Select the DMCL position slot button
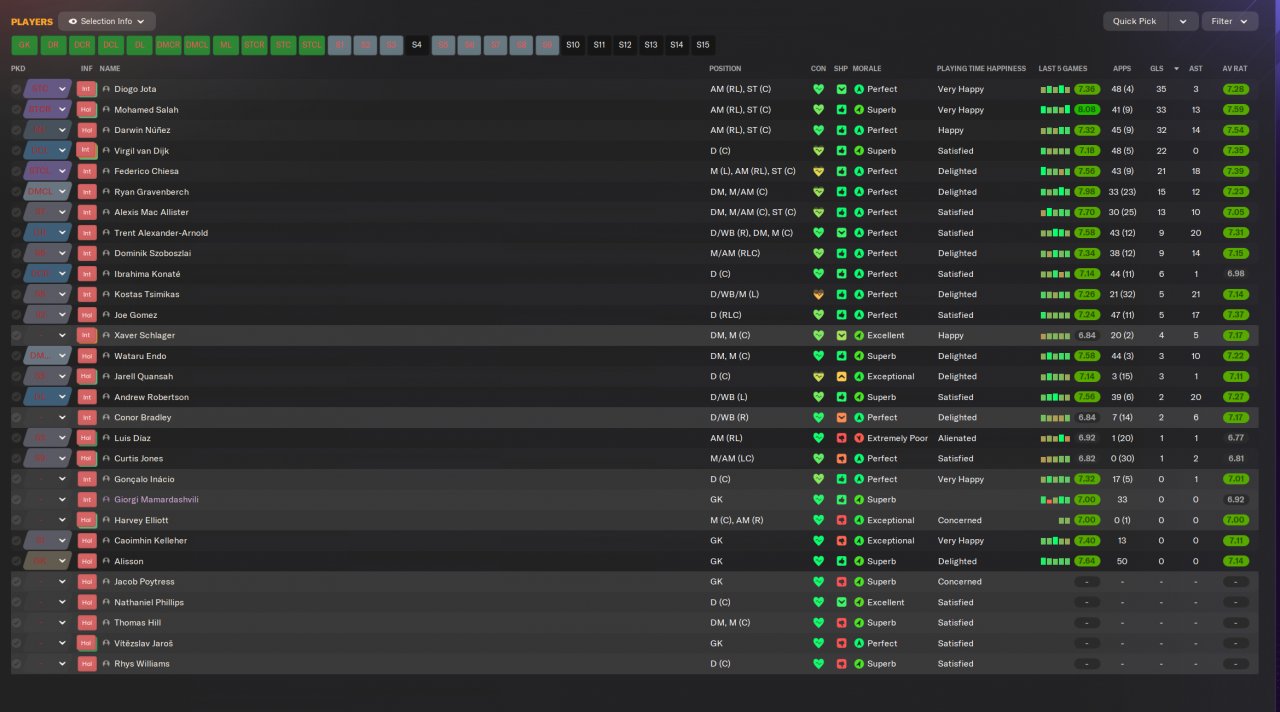The height and width of the screenshot is (712, 1280). click(197, 45)
